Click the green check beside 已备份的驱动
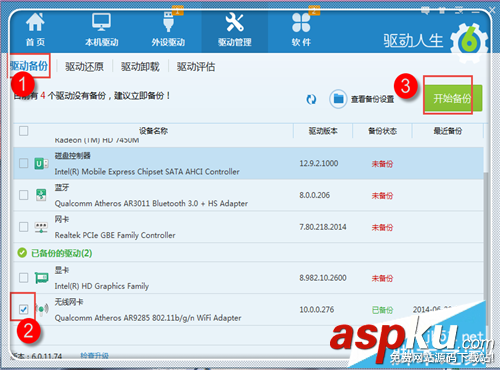The width and height of the screenshot is (500, 370). pyautogui.click(x=22, y=253)
